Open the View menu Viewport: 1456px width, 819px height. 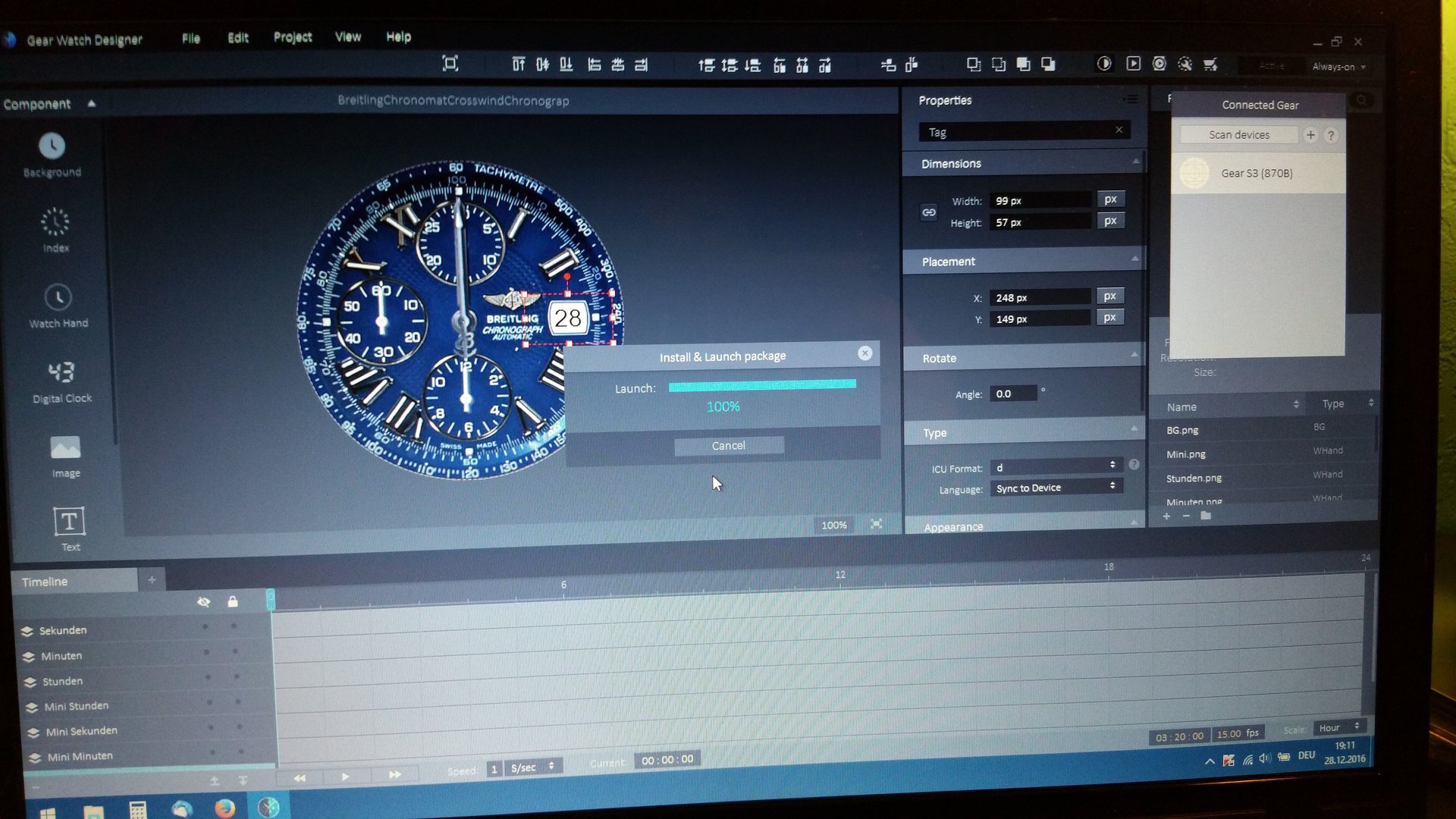click(348, 36)
